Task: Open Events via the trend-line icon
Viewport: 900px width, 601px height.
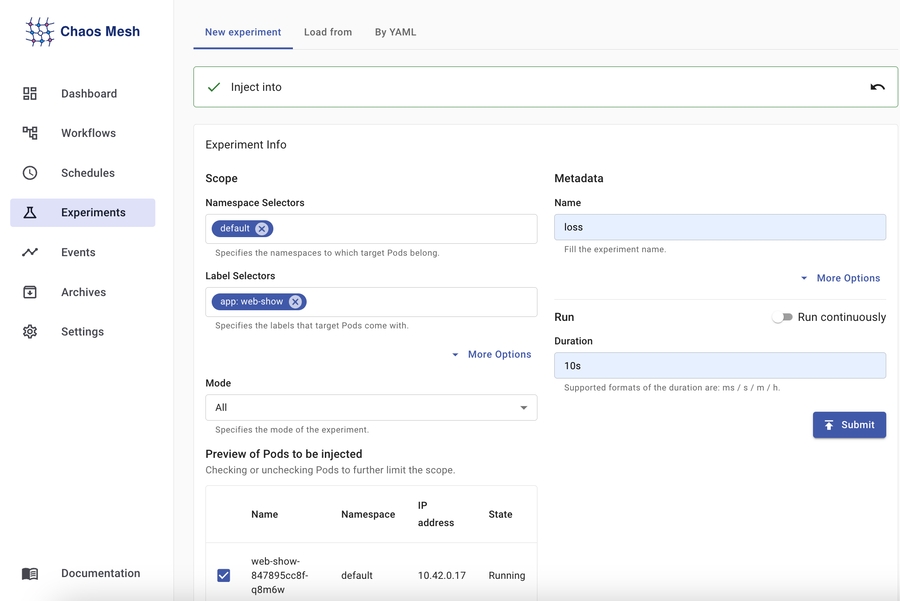Action: (x=30, y=252)
